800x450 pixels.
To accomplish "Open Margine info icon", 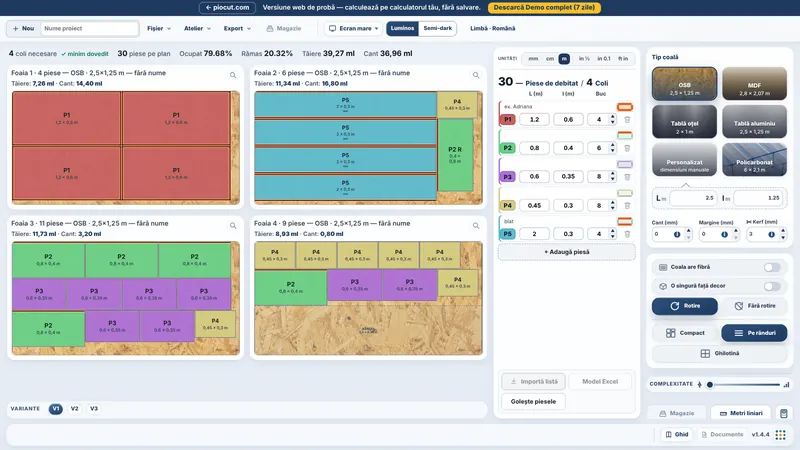I will [724, 234].
